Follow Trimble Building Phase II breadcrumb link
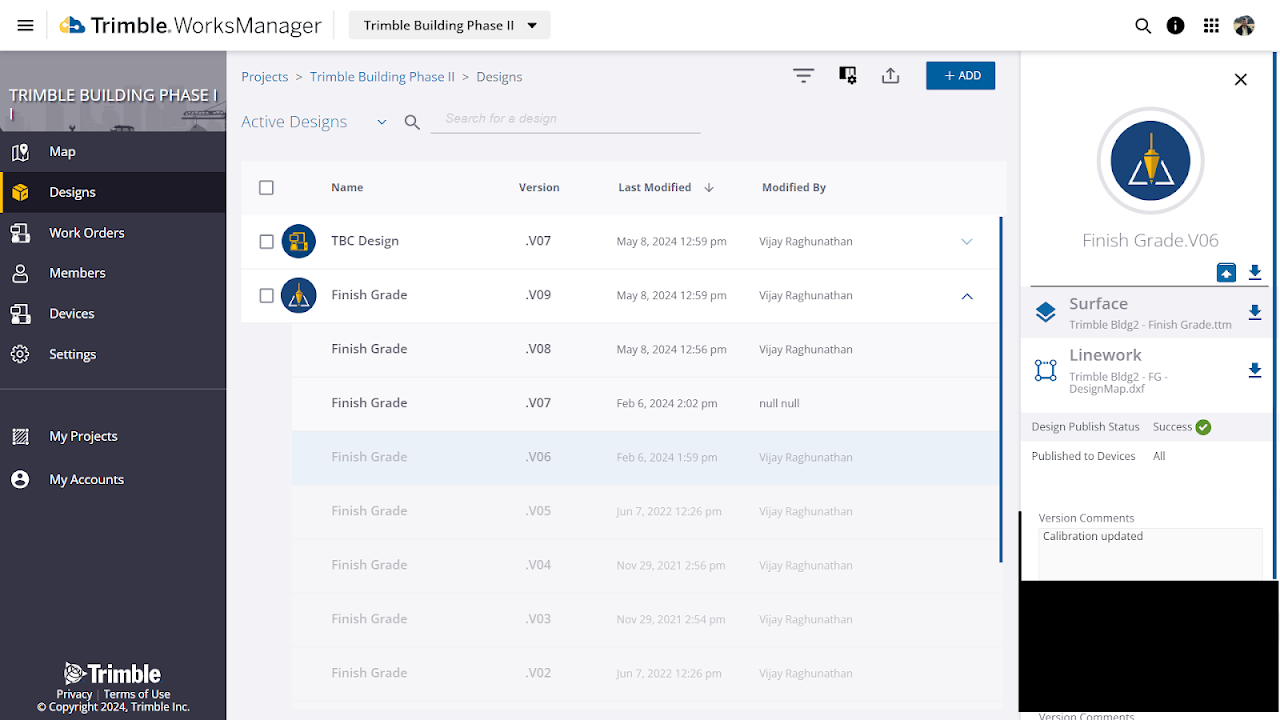Image resolution: width=1280 pixels, height=720 pixels. 382,77
